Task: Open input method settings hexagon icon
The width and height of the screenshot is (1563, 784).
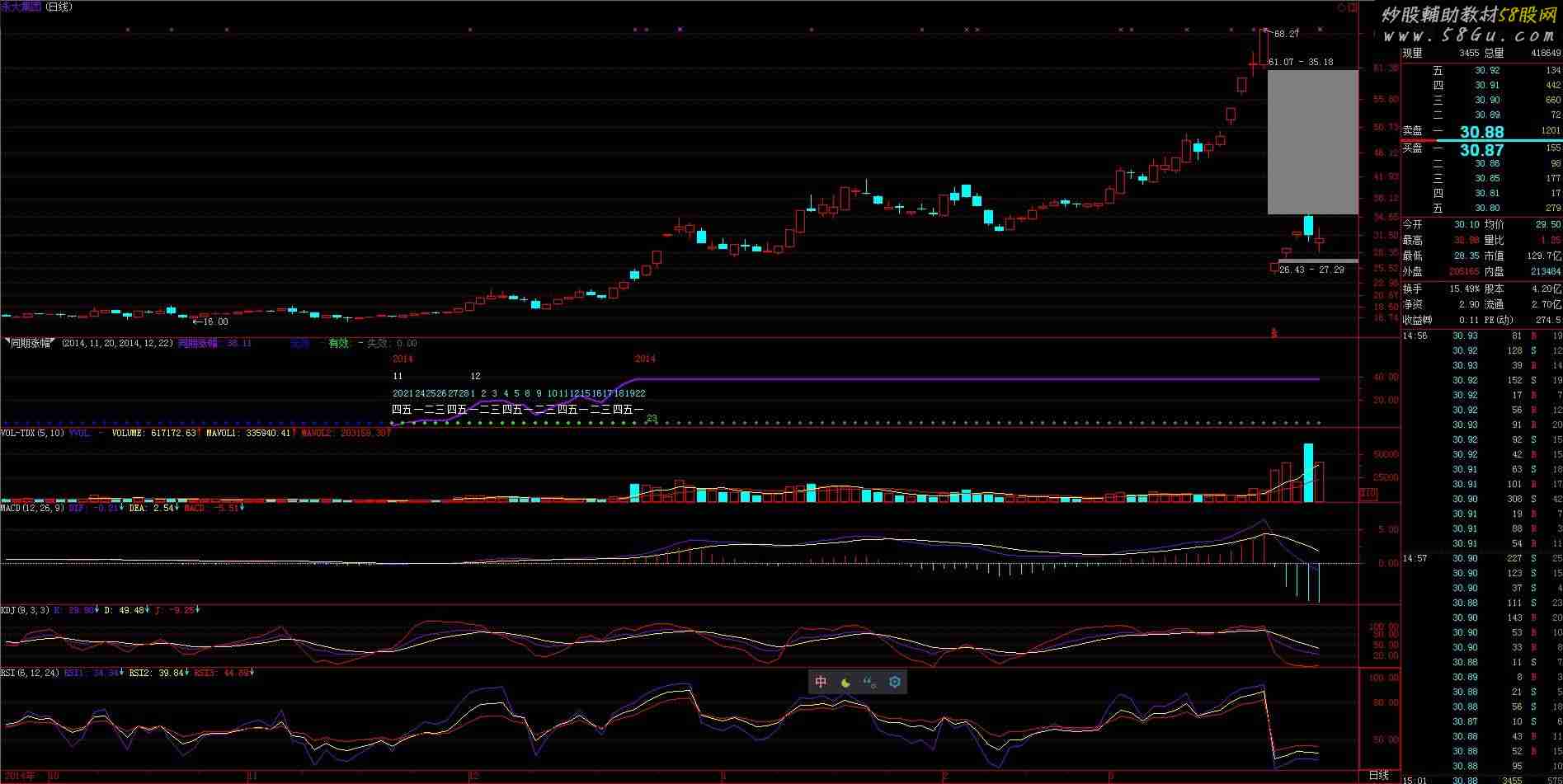Action: [895, 682]
